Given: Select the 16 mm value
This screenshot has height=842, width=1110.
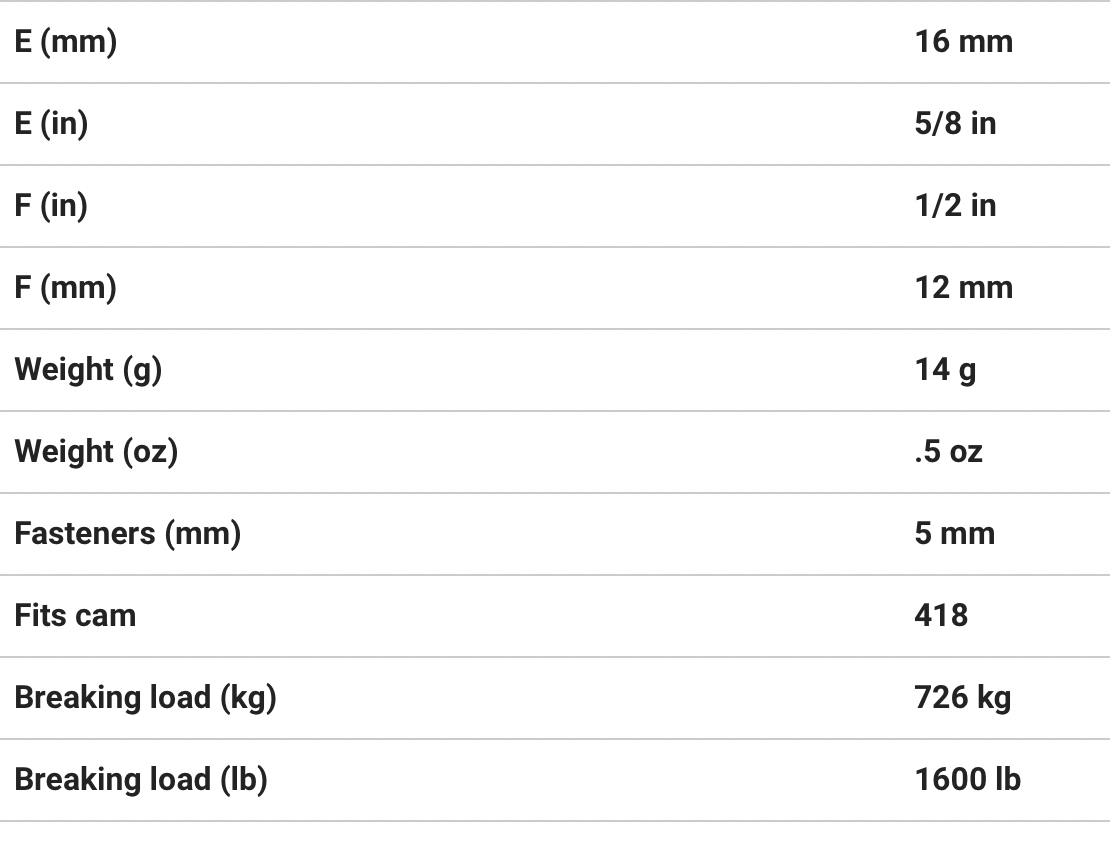Looking at the screenshot, I should pyautogui.click(x=963, y=42).
